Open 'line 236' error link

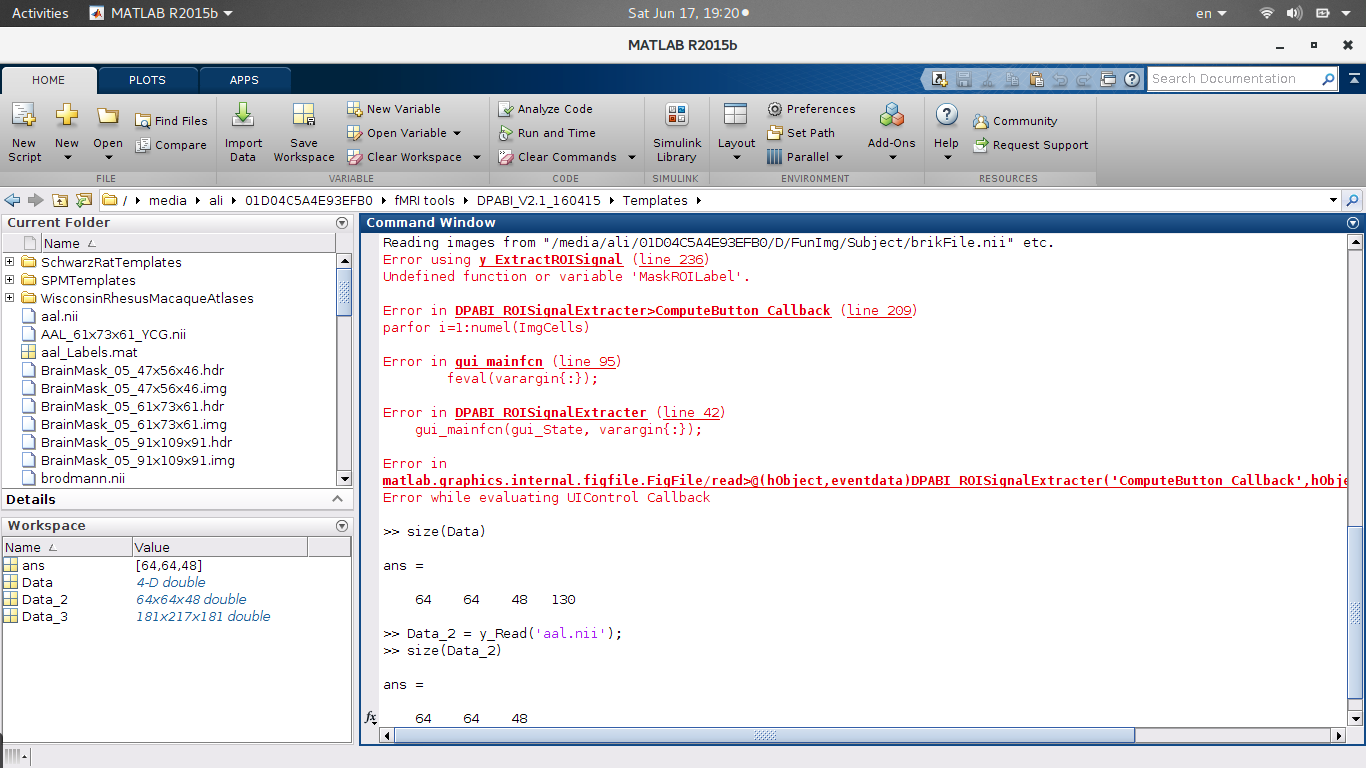point(671,260)
